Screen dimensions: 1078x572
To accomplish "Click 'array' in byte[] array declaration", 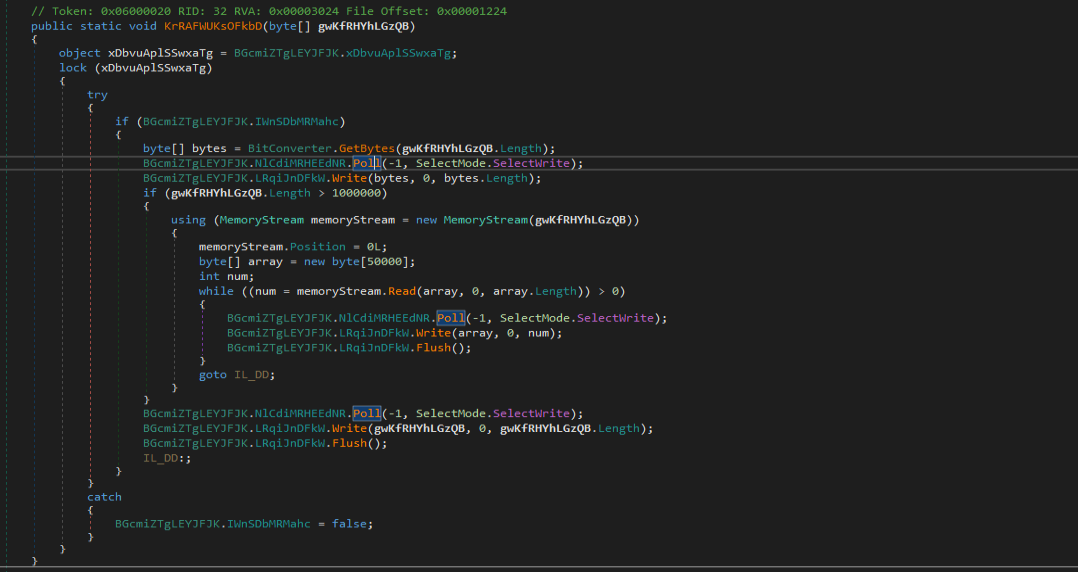I will click(265, 262).
